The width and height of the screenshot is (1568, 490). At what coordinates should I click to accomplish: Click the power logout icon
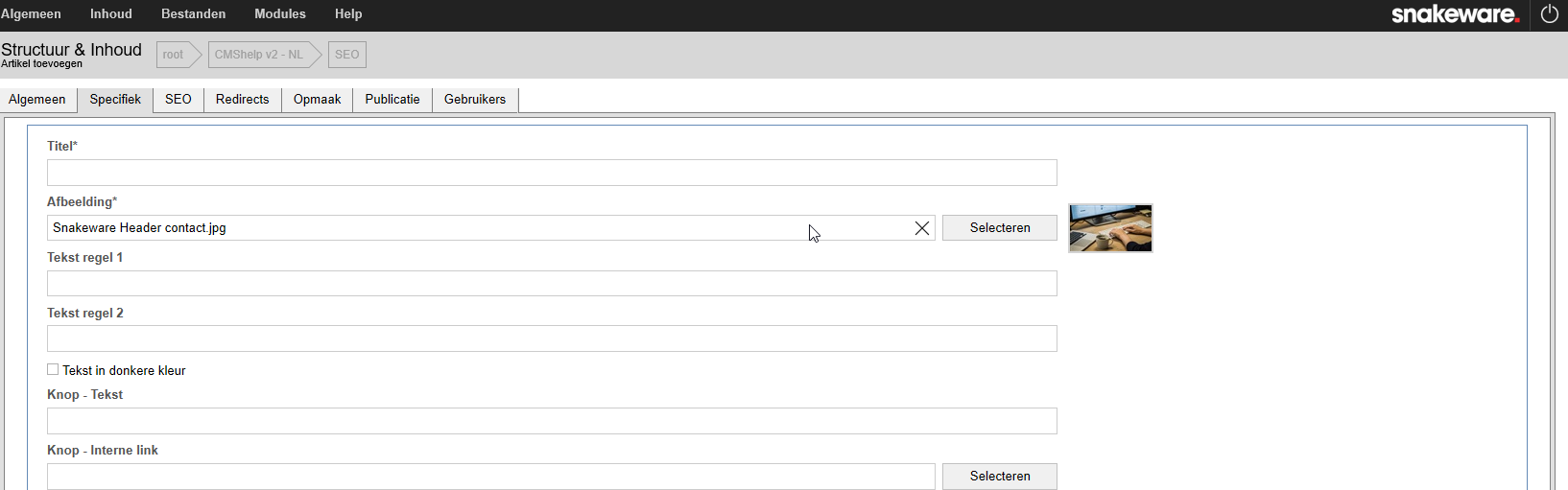(x=1549, y=14)
